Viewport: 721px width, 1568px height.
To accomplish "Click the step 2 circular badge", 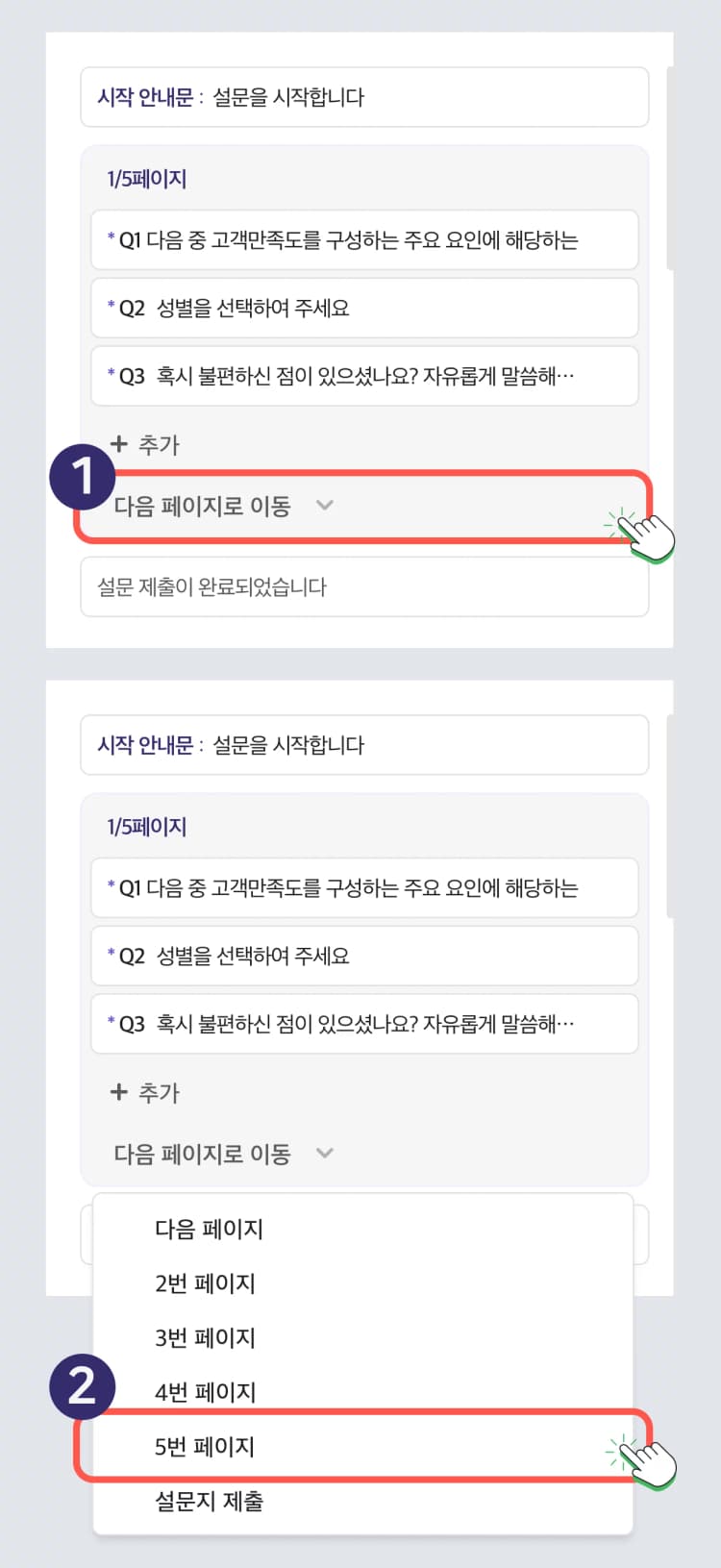I will coord(83,1387).
